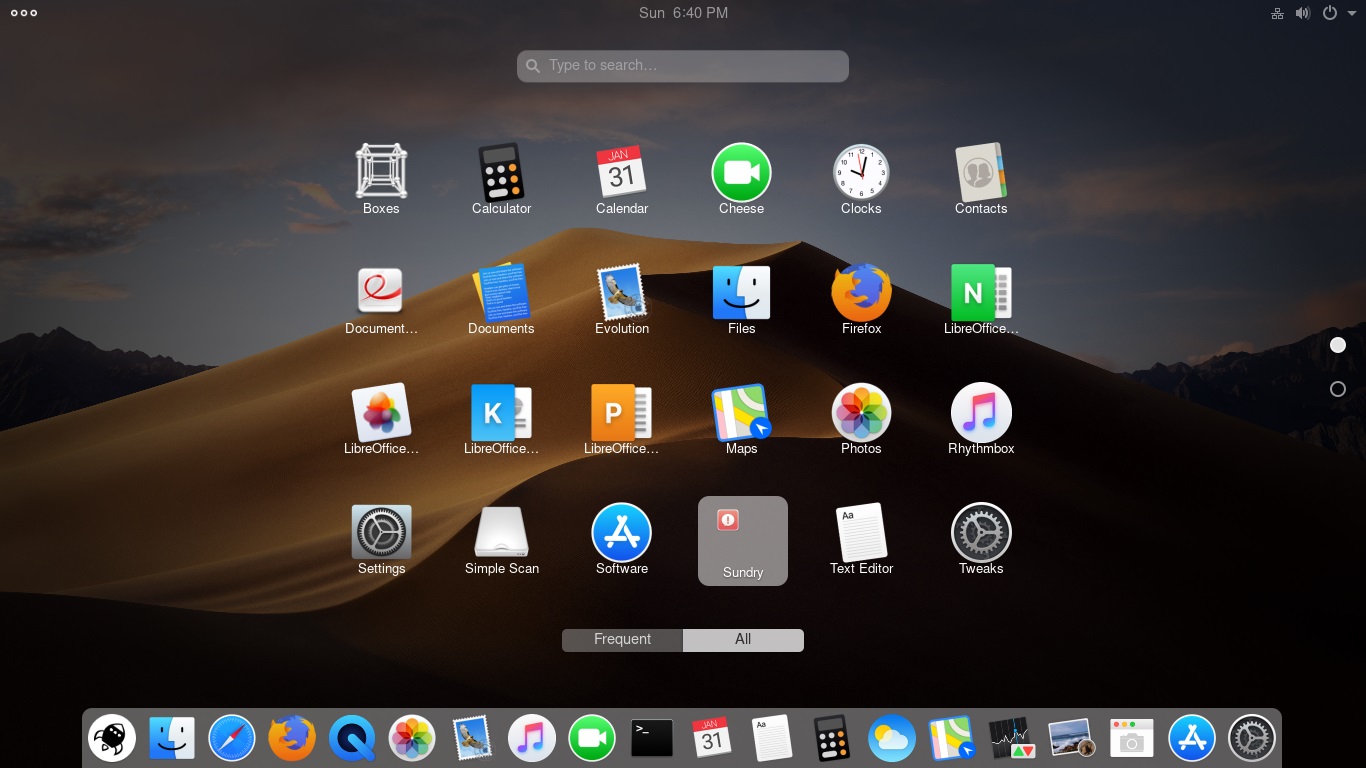Launch the Contacts app
1366x768 pixels.
click(x=981, y=180)
